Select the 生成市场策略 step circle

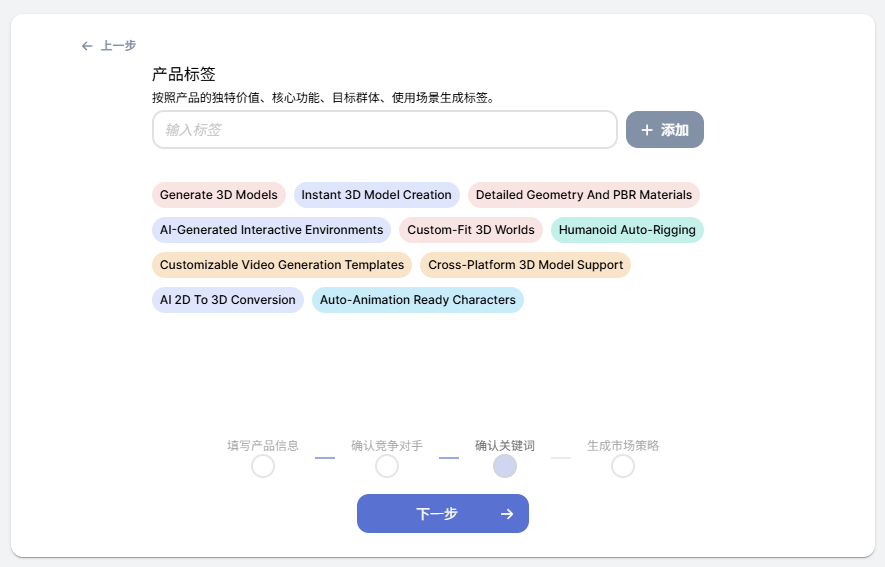pyautogui.click(x=623, y=466)
